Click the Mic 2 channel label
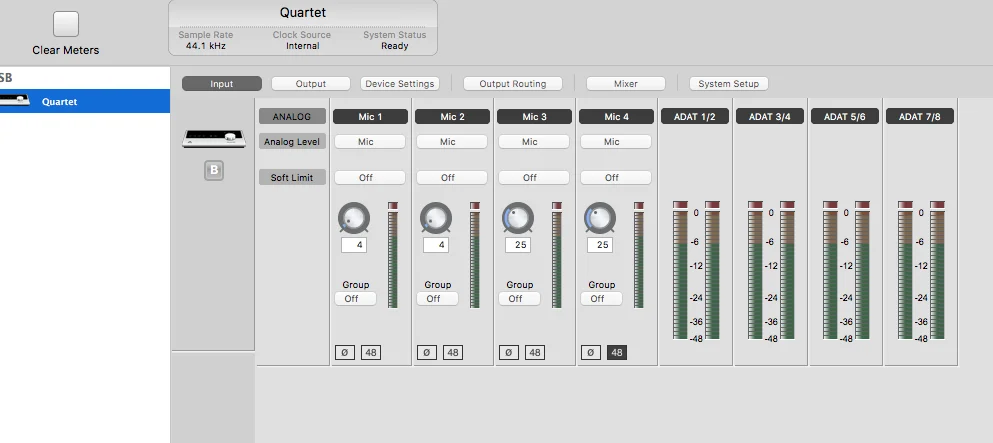993x443 pixels. (452, 116)
